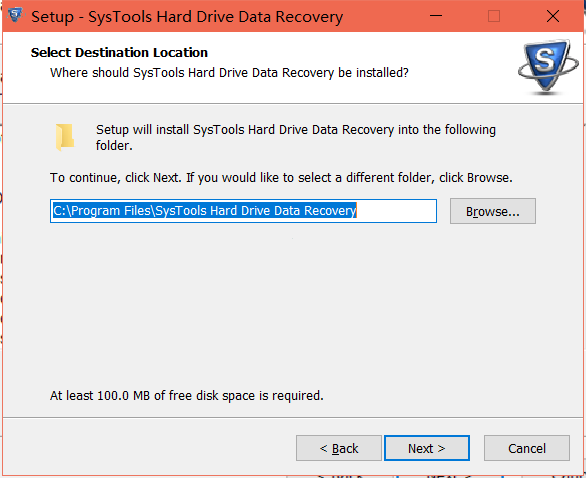
Task: Click the Next button to continue setup
Action: pos(427,448)
